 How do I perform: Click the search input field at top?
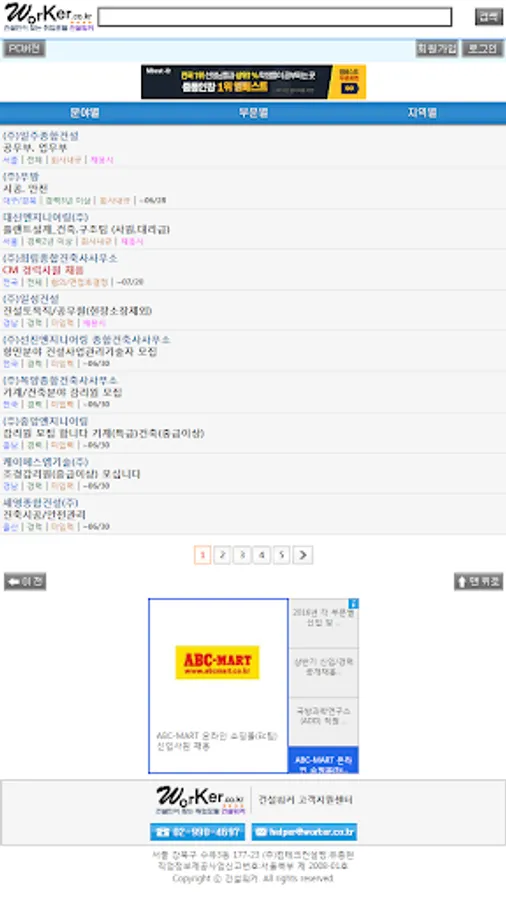pos(275,17)
